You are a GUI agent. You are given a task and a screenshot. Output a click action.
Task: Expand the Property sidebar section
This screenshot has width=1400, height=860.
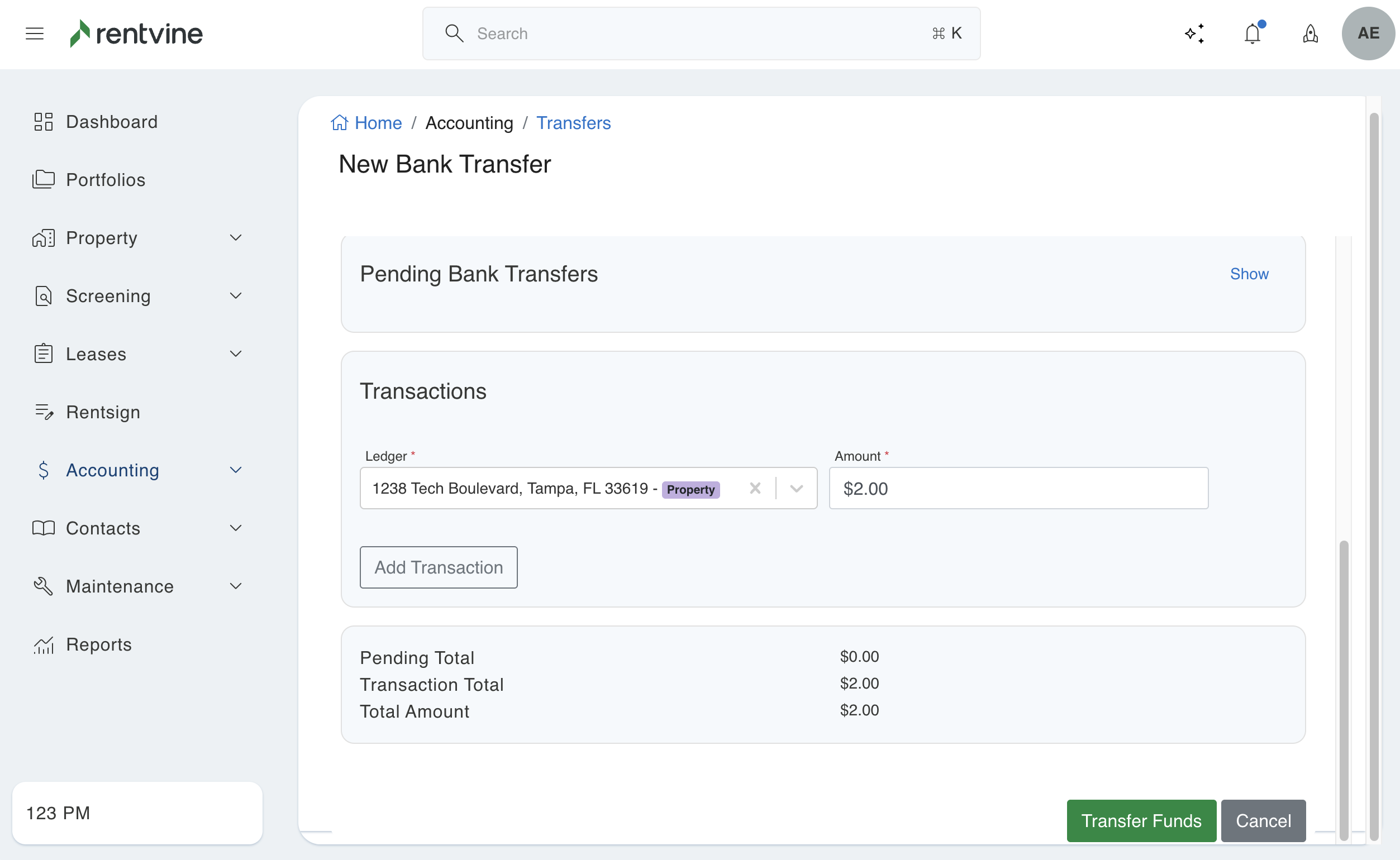[236, 238]
